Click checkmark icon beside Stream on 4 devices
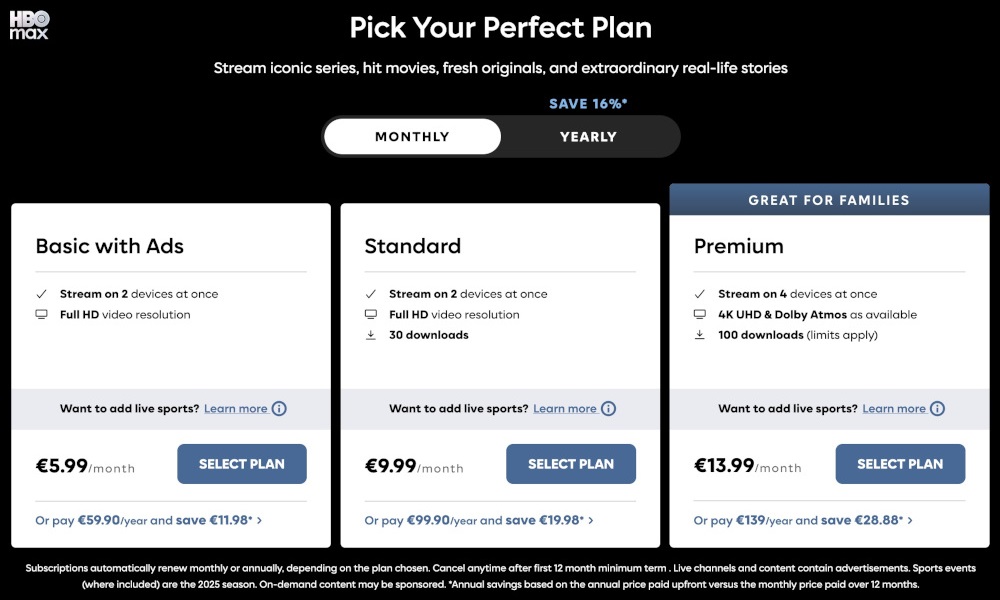 700,294
